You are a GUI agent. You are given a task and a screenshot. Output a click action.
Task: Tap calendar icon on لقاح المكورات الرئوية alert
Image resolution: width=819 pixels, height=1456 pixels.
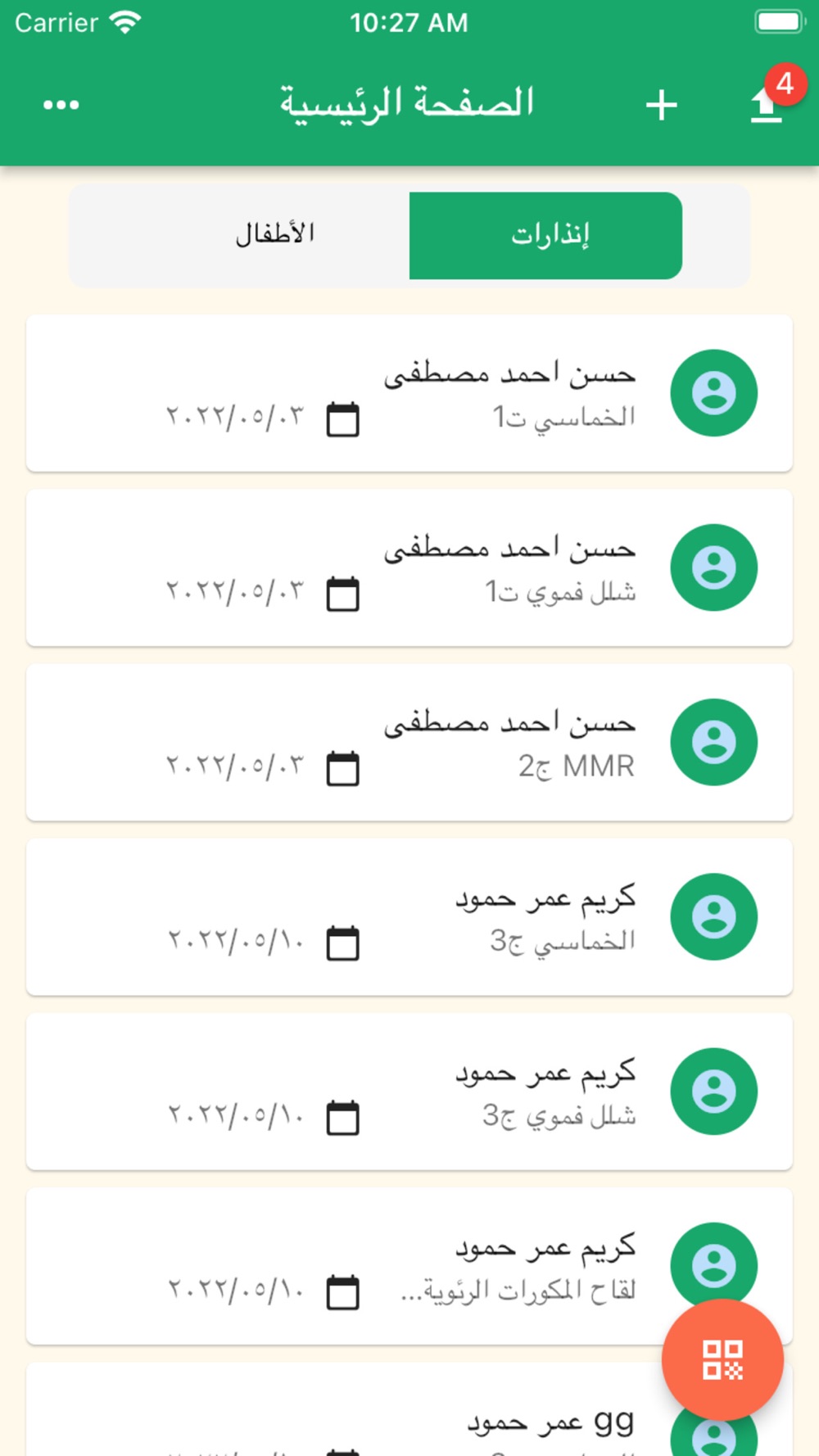343,1292
